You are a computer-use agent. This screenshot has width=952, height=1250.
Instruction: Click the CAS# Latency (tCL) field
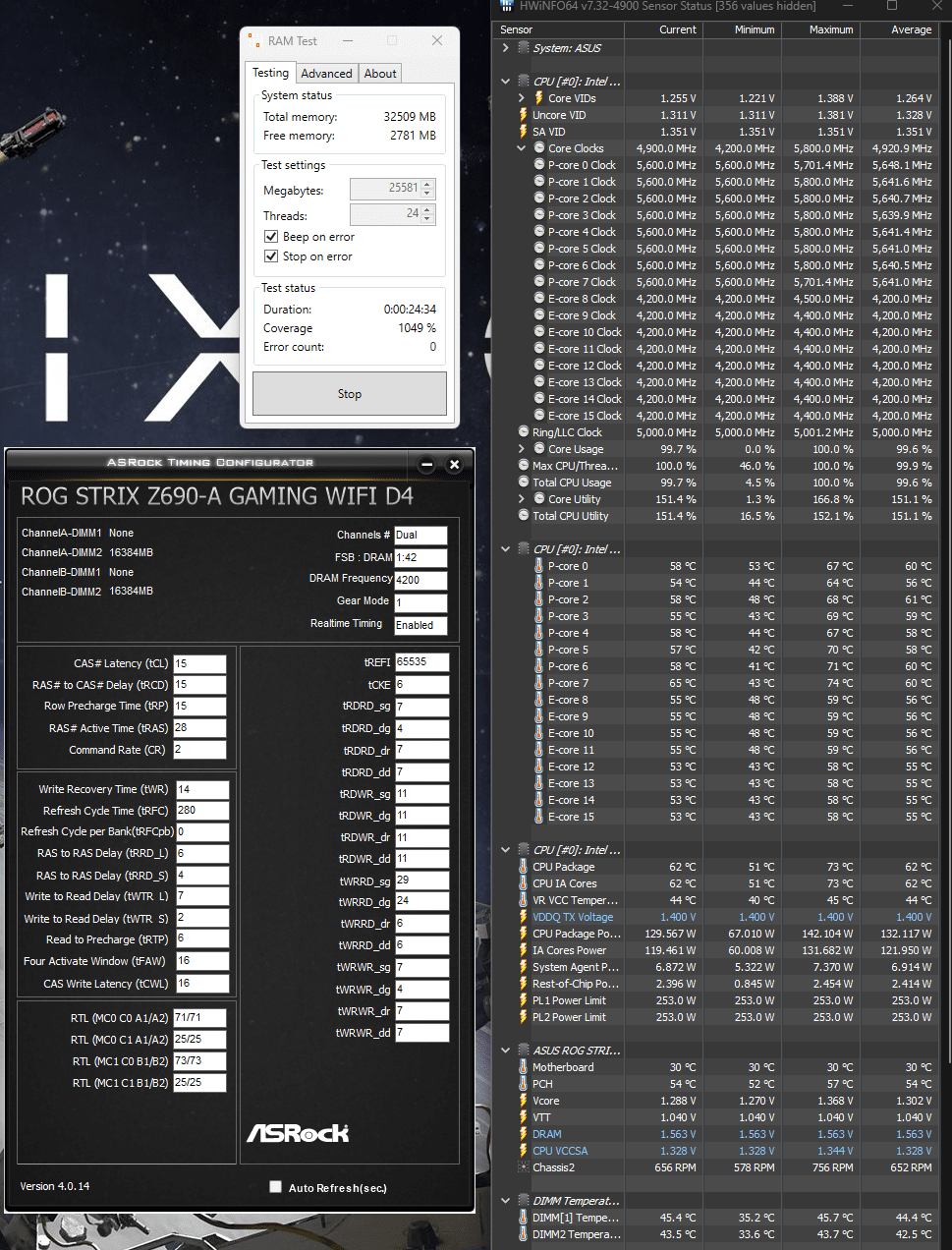199,664
